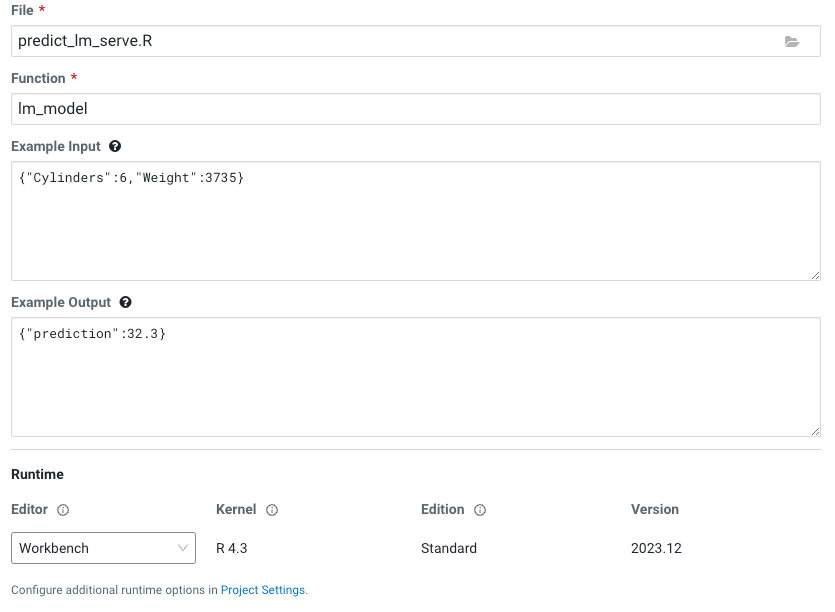Click the info icon next to Kernel
This screenshot has width=835, height=612.
point(272,510)
